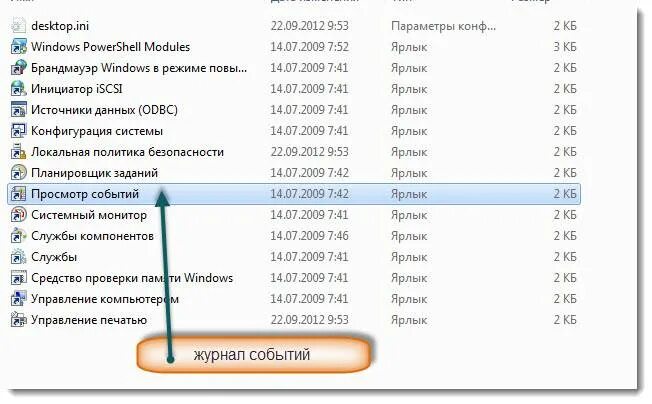Select Планировщик заданий name
The image size is (652, 404).
tap(94, 172)
